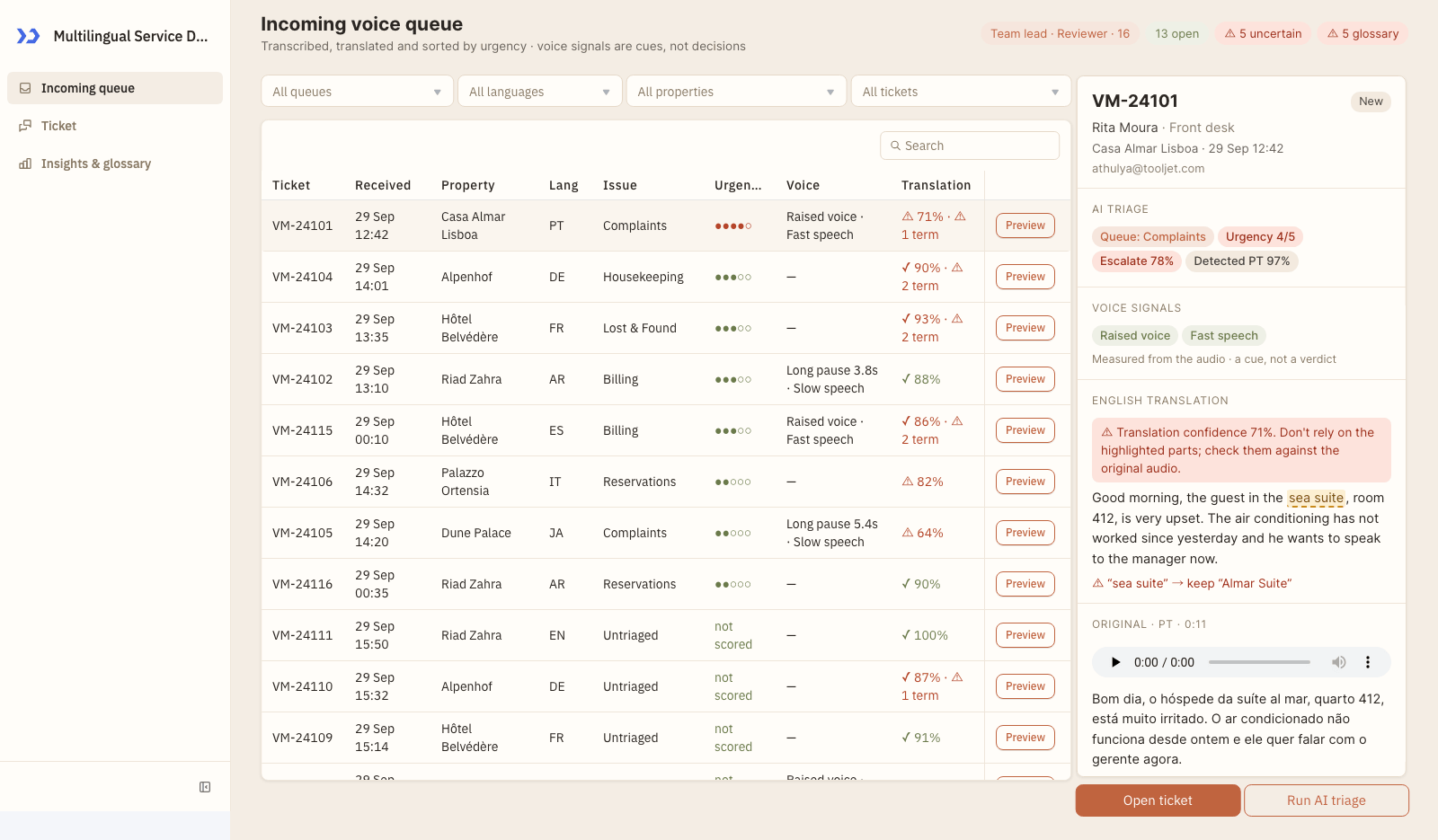1438x840 pixels.
Task: Click the Escalate 78% tag
Action: click(x=1136, y=261)
